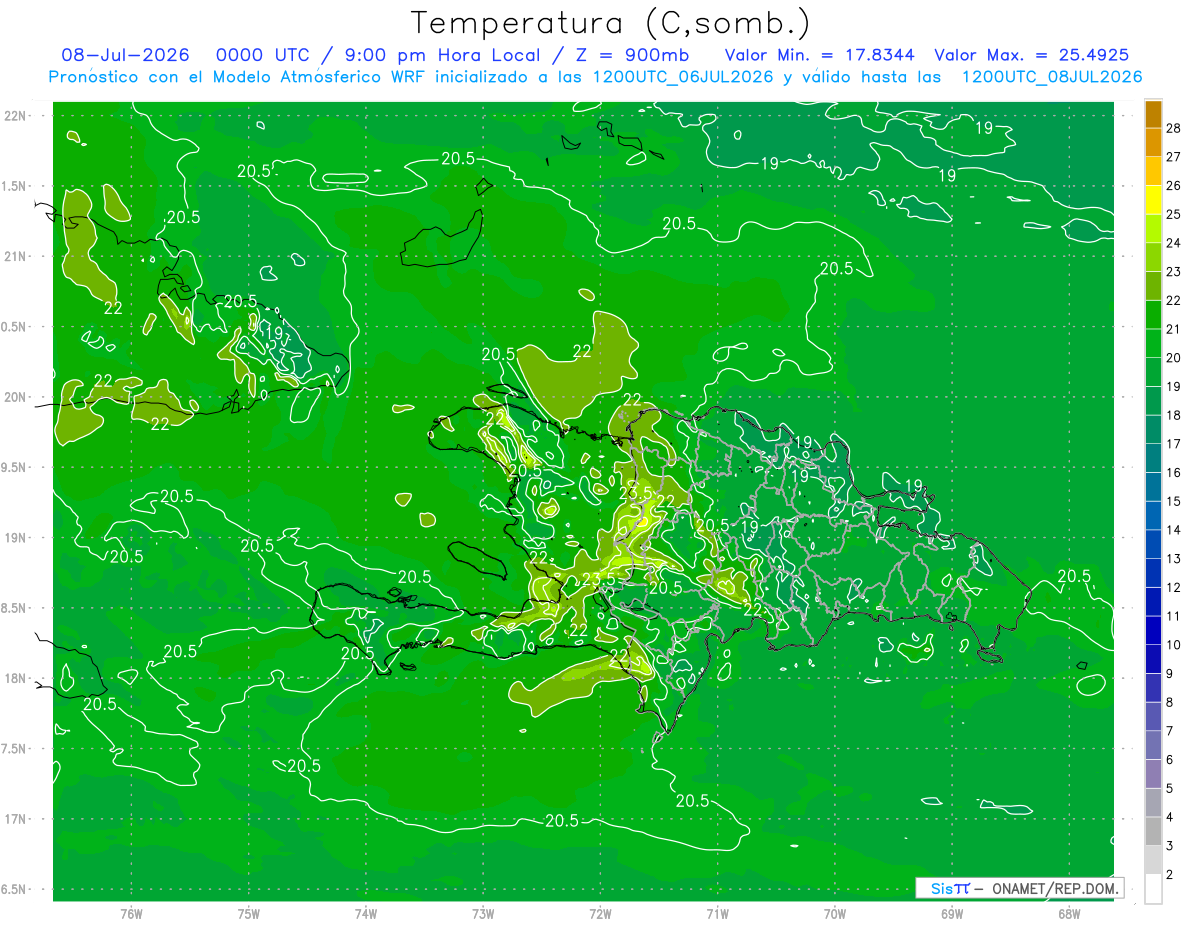Click the '22N' latitude axis label
This screenshot has width=1200, height=927.
17,115
